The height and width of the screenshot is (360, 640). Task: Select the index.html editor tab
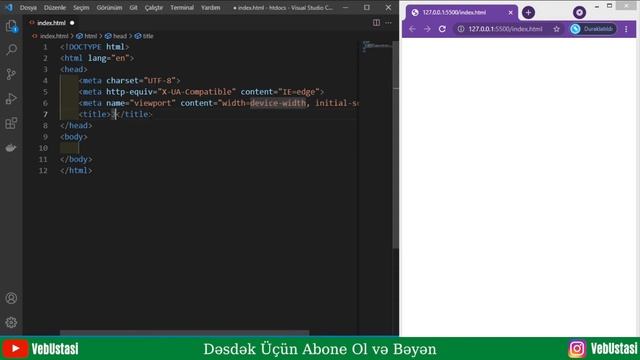(x=51, y=23)
